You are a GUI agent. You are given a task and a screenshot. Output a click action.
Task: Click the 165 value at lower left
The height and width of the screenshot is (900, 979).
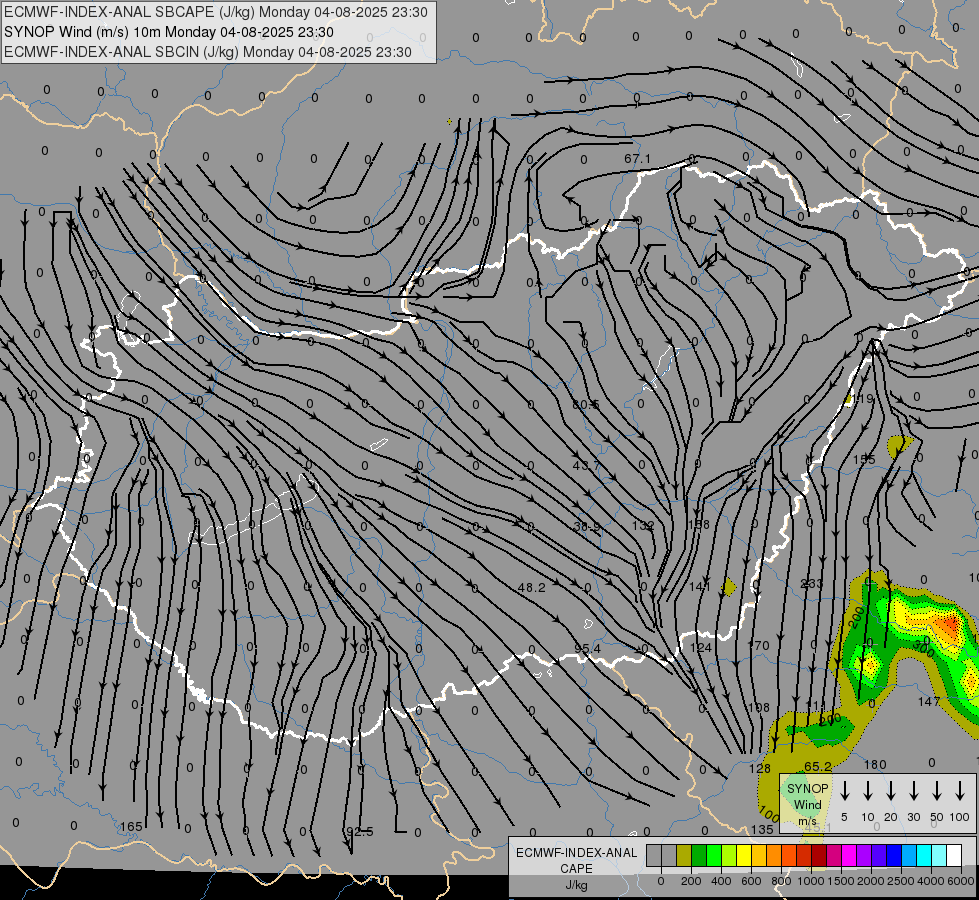(x=131, y=827)
